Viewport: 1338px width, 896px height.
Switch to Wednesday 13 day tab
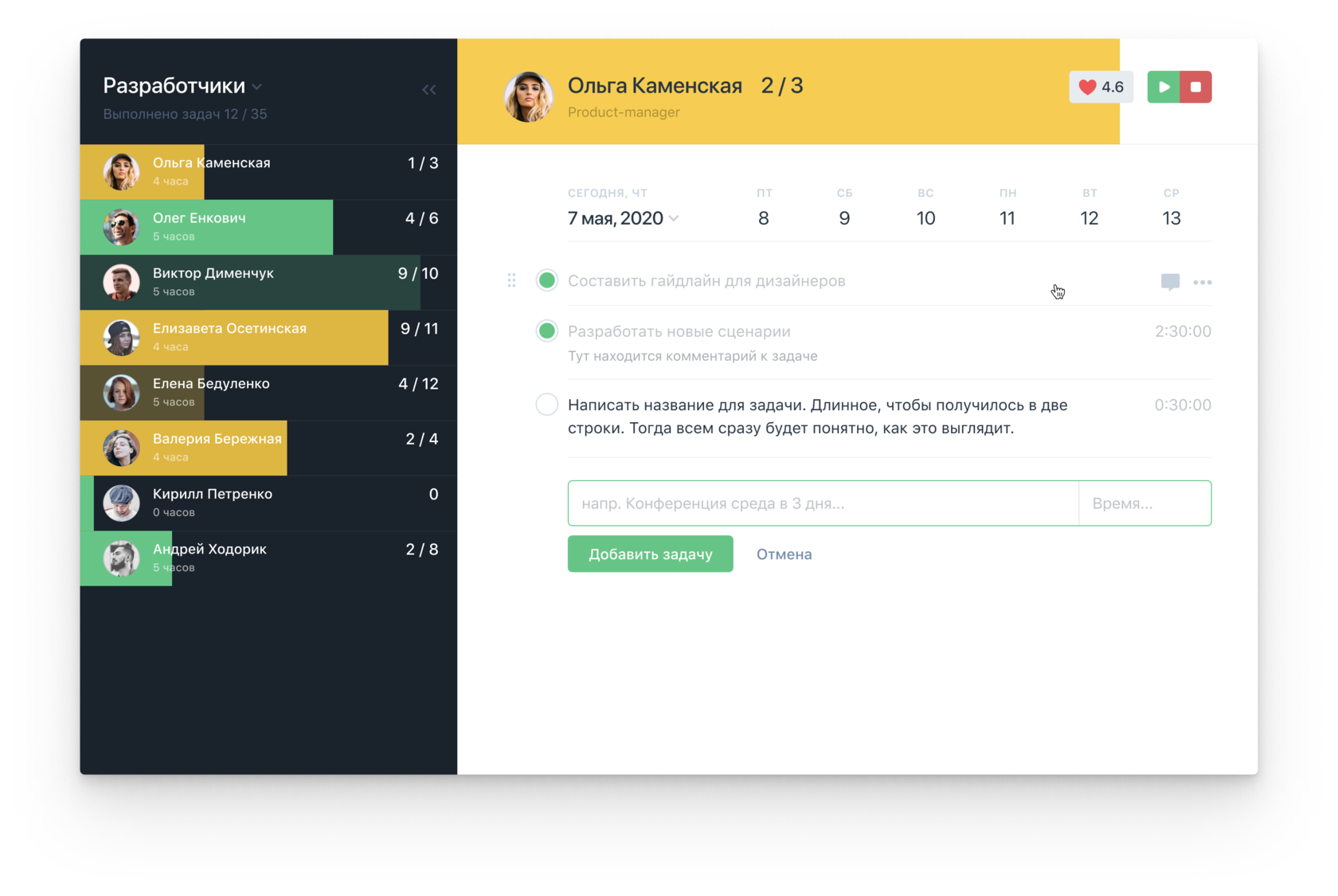(1171, 209)
